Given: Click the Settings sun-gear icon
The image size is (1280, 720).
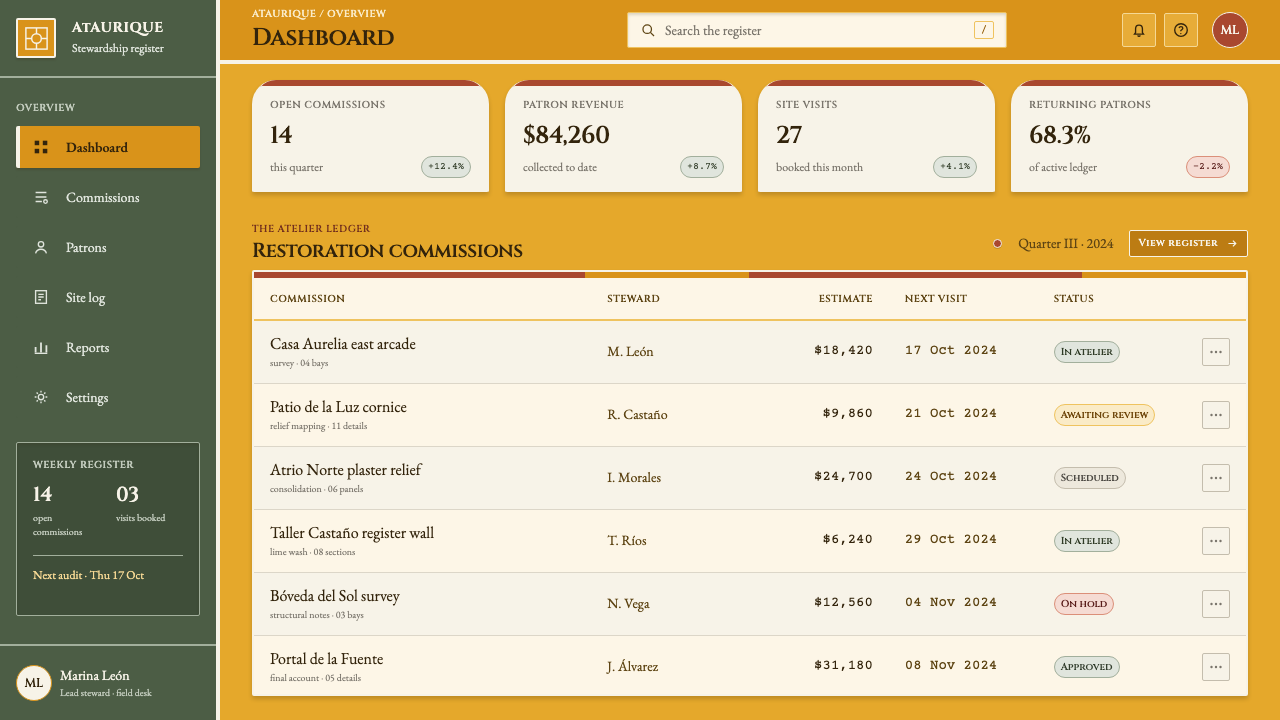Looking at the screenshot, I should tap(41, 397).
